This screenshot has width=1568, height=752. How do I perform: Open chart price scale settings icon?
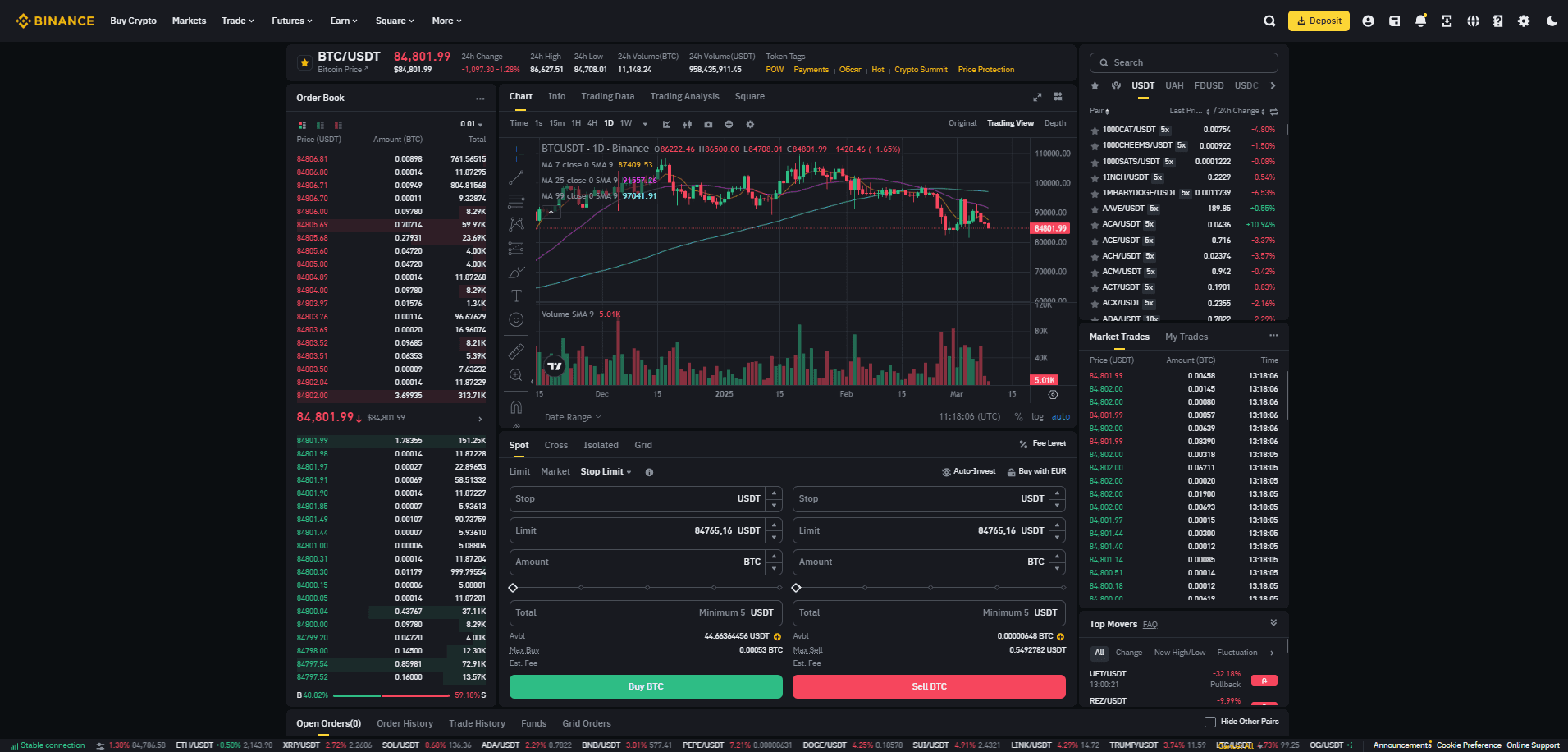click(x=1053, y=395)
